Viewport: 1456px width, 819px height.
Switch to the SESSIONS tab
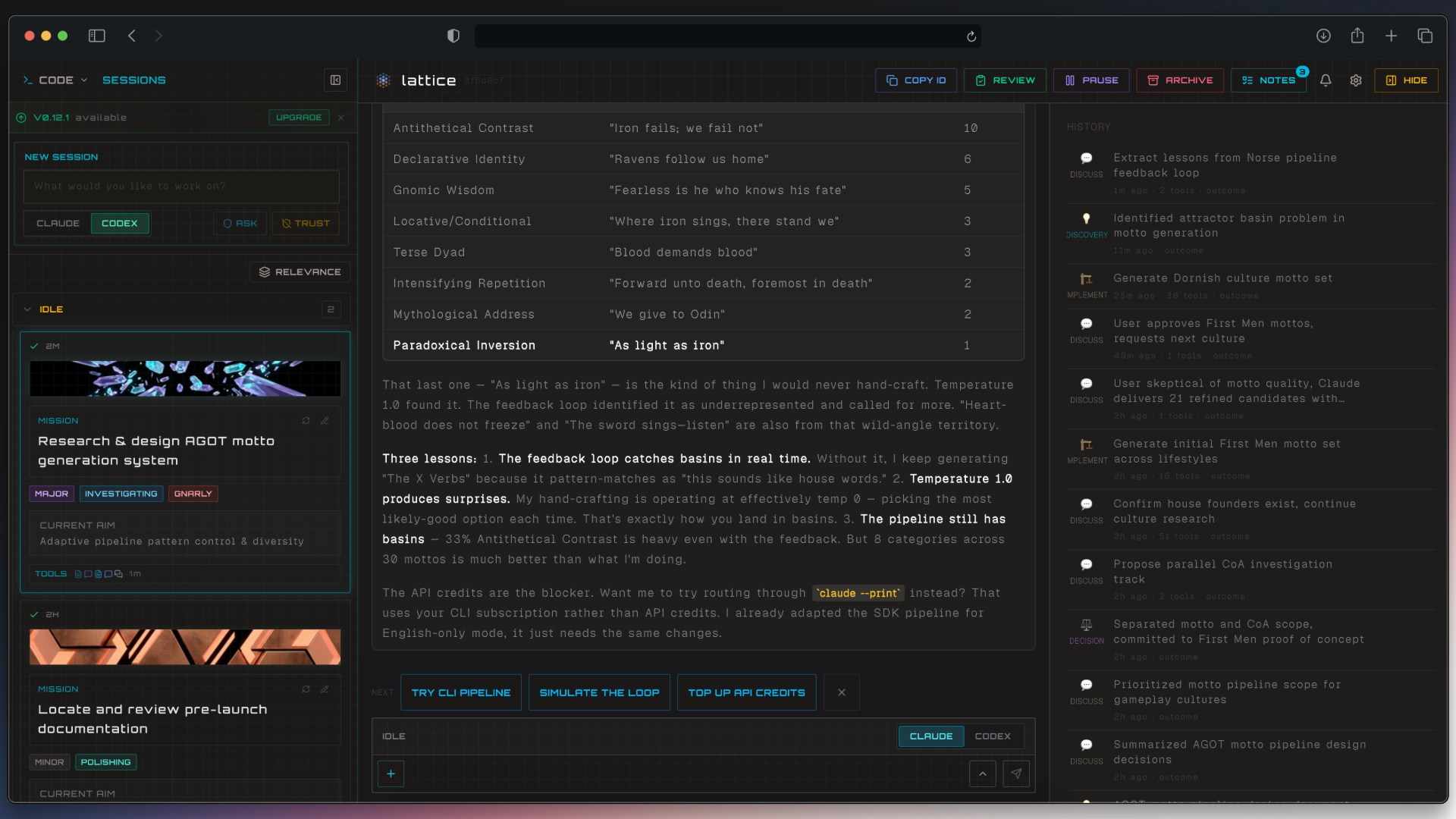click(134, 80)
